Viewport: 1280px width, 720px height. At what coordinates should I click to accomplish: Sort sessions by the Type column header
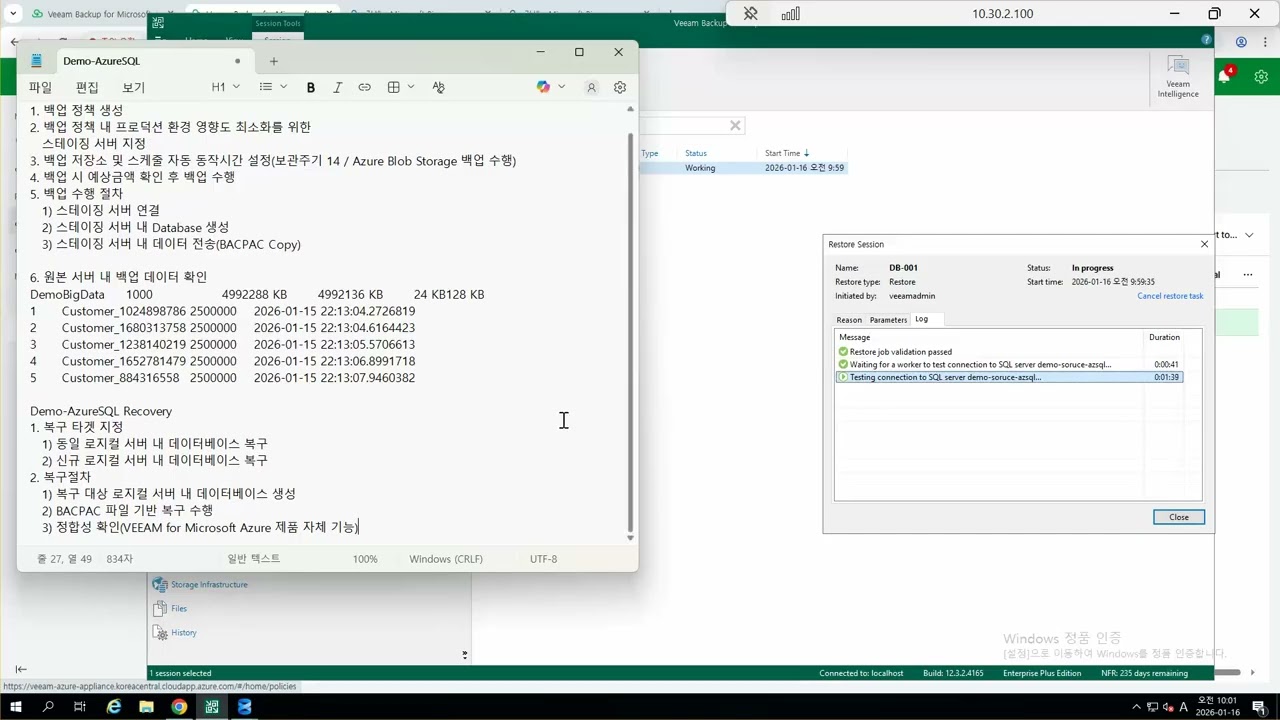(x=650, y=153)
